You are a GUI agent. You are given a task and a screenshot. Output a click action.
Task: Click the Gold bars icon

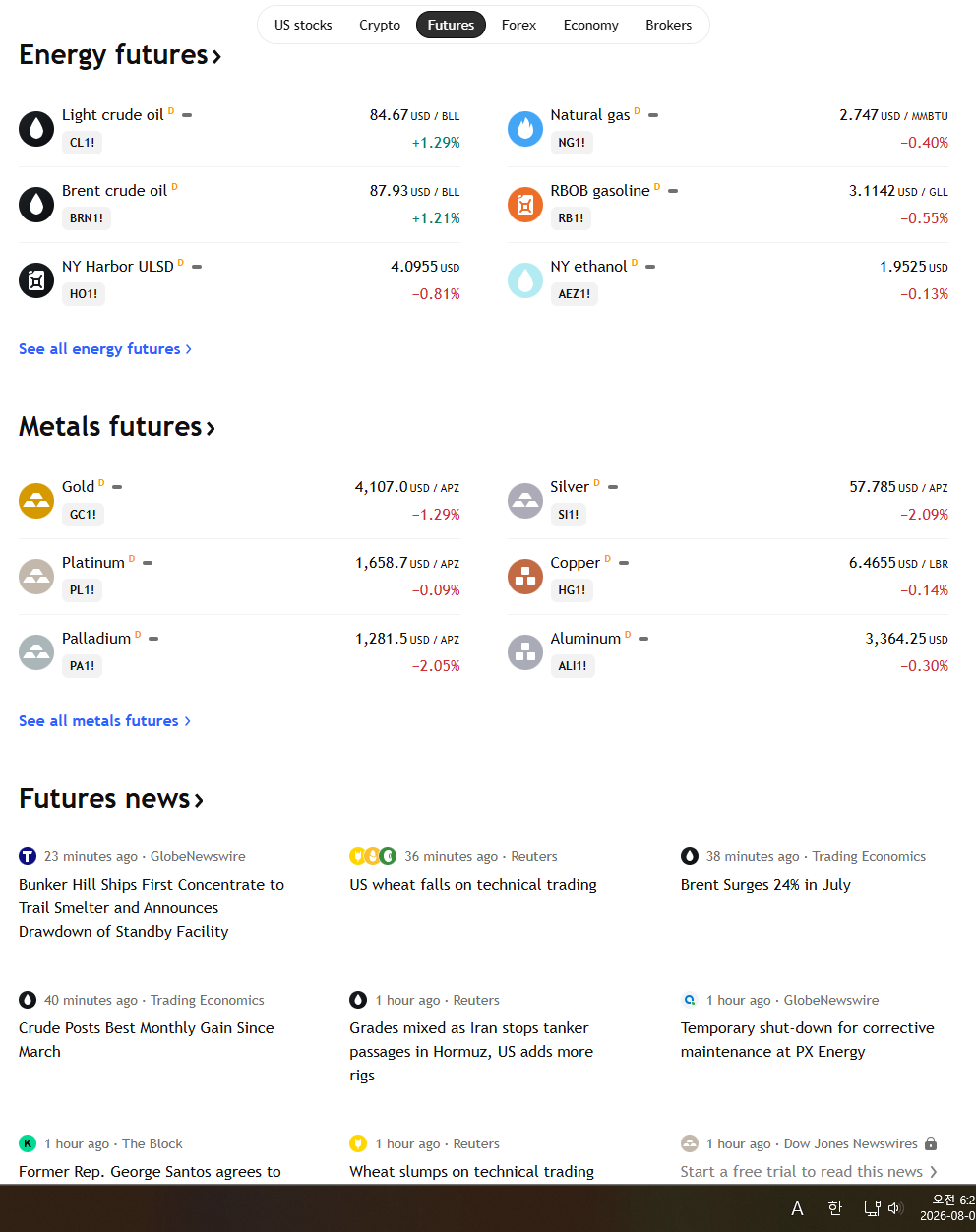click(36, 501)
